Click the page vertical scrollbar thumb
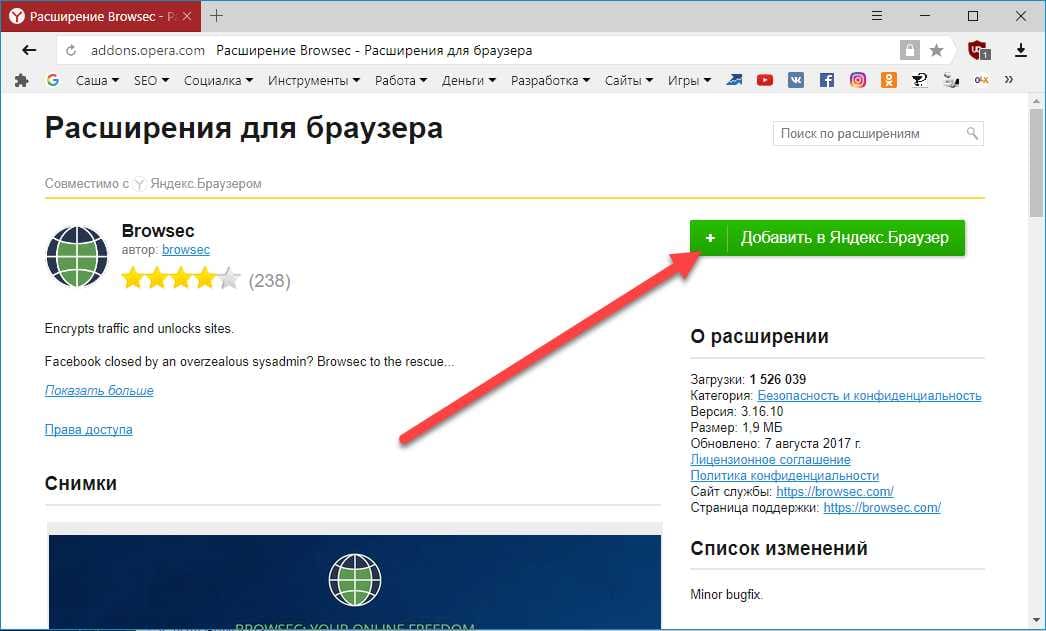 point(1035,163)
